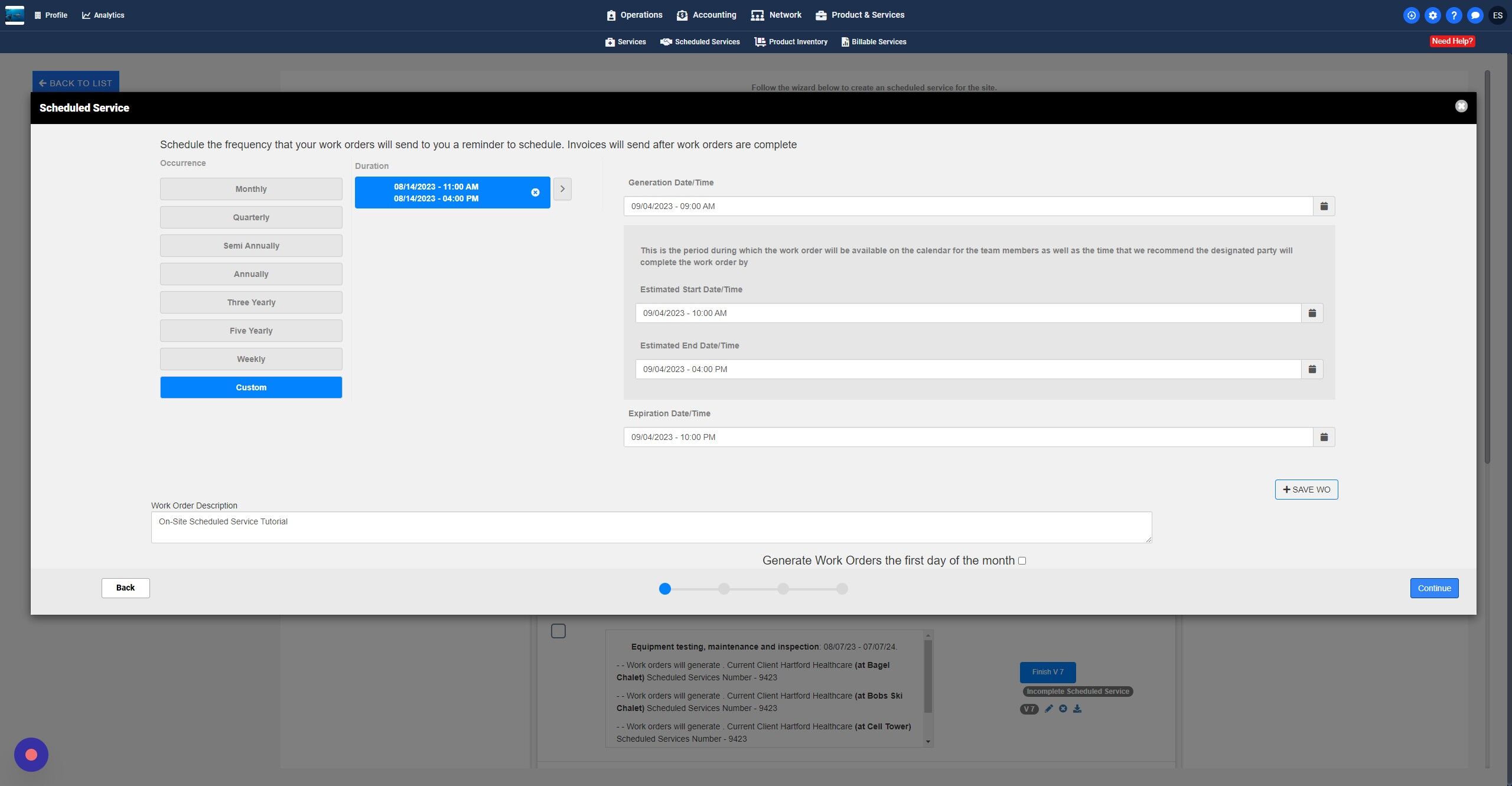Select the Weekly occurrence option
The image size is (1512, 786).
(x=251, y=359)
